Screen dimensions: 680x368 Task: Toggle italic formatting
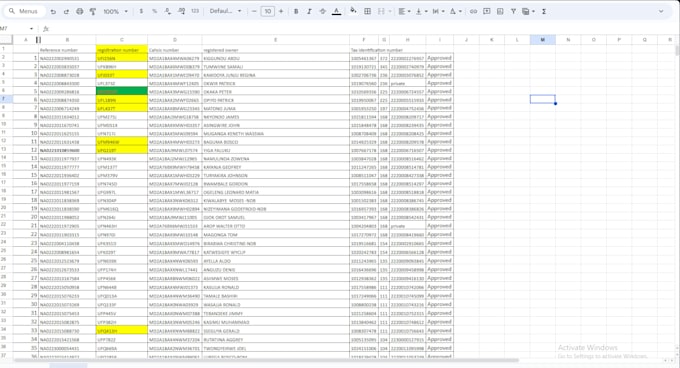point(309,11)
